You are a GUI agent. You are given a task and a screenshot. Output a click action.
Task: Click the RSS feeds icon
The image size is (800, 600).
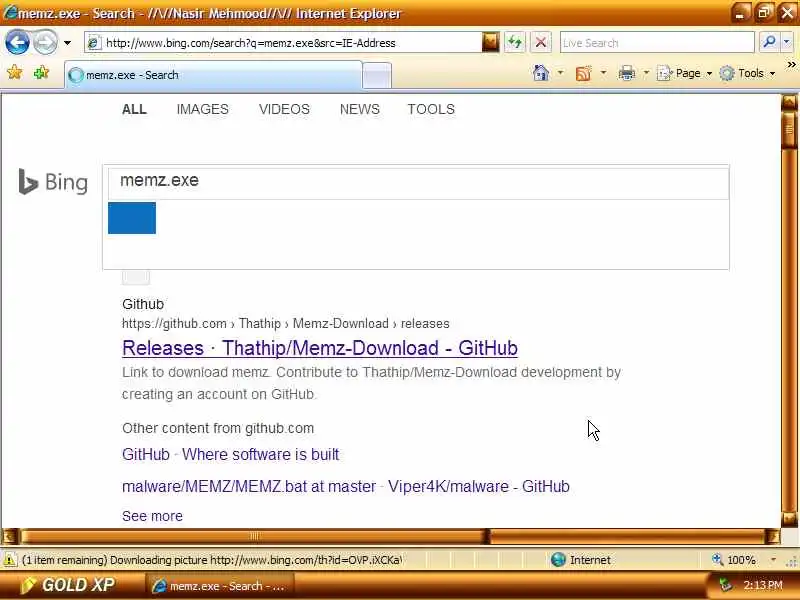tap(584, 73)
